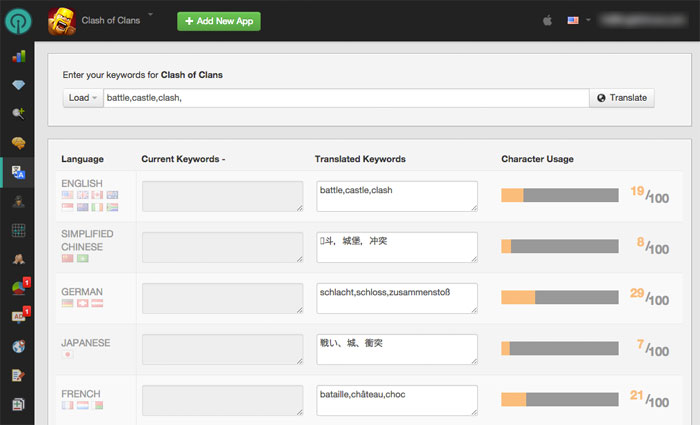Click the French current keywords box
The height and width of the screenshot is (425, 700).
tap(223, 400)
